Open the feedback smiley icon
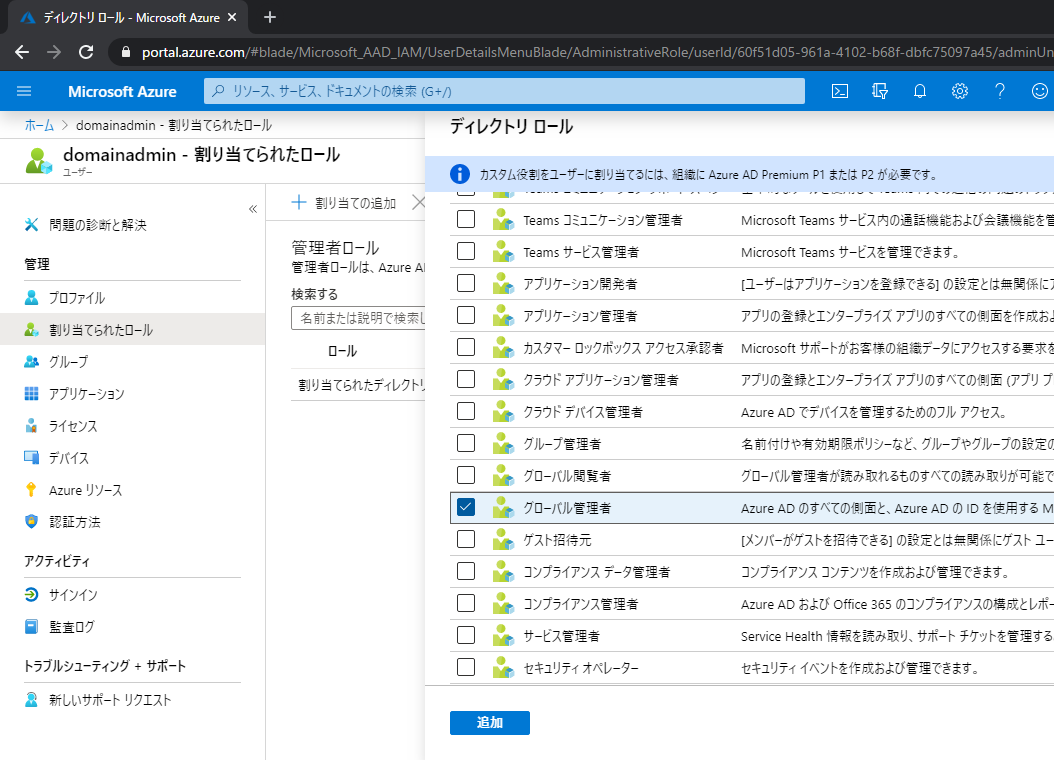 [1039, 91]
